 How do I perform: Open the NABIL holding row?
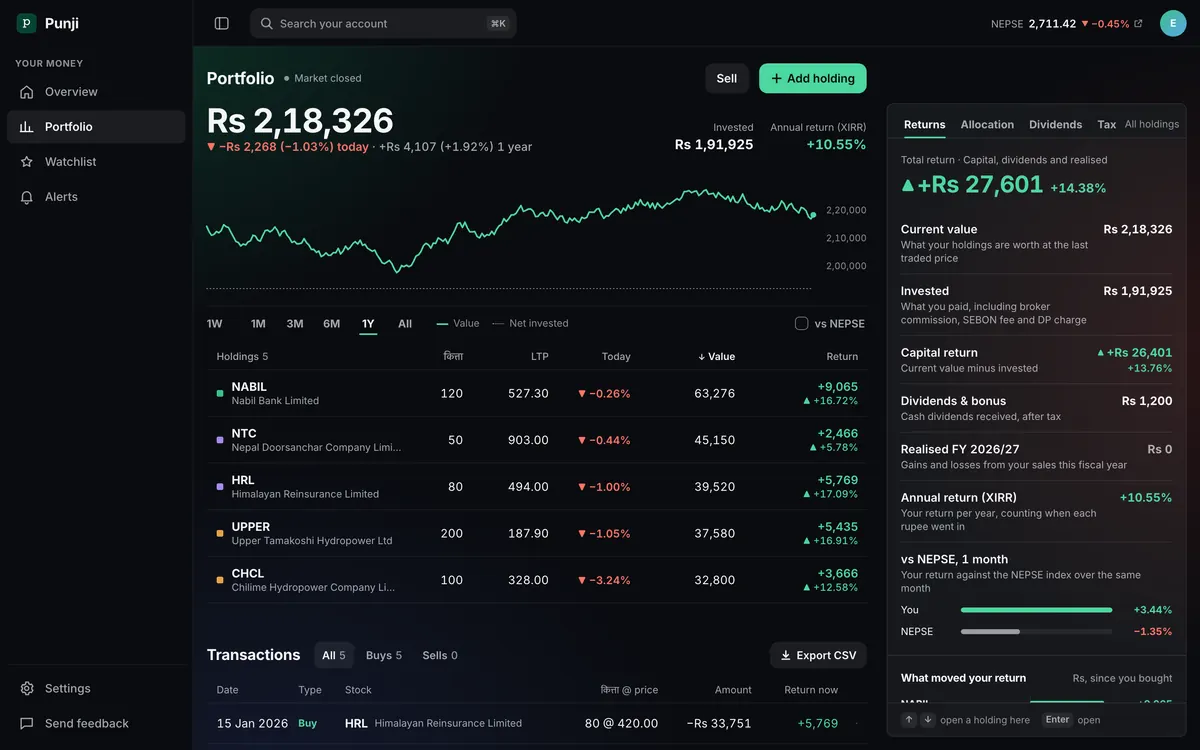pos(537,393)
